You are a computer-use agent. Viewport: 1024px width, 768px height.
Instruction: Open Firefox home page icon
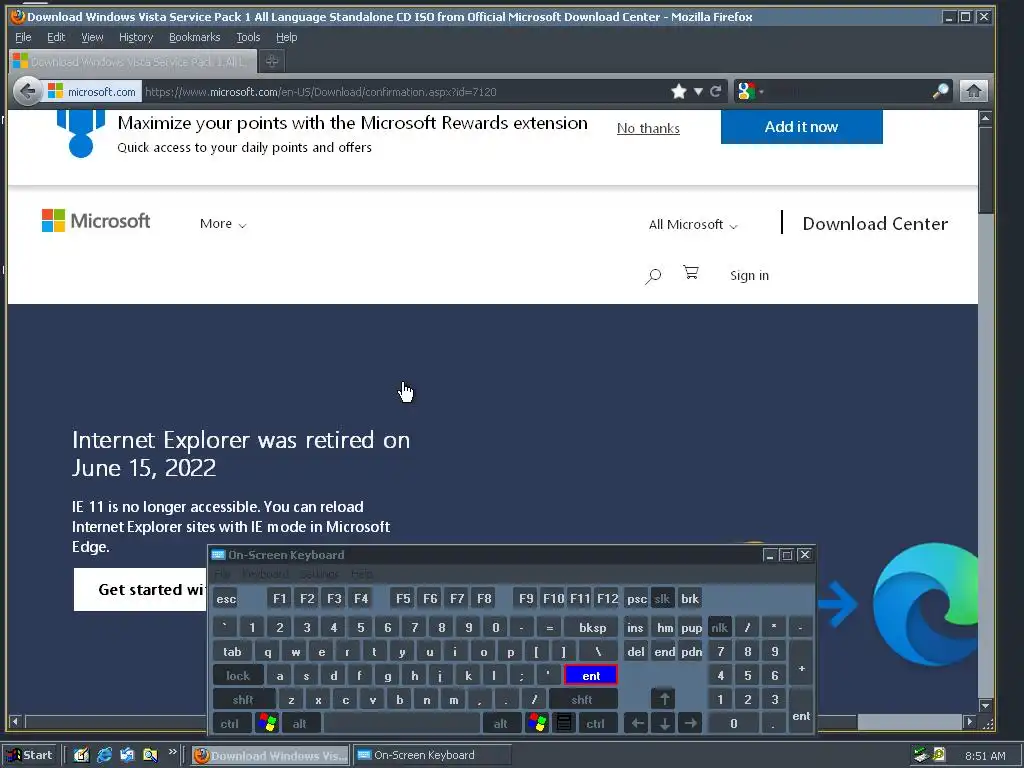click(x=973, y=91)
